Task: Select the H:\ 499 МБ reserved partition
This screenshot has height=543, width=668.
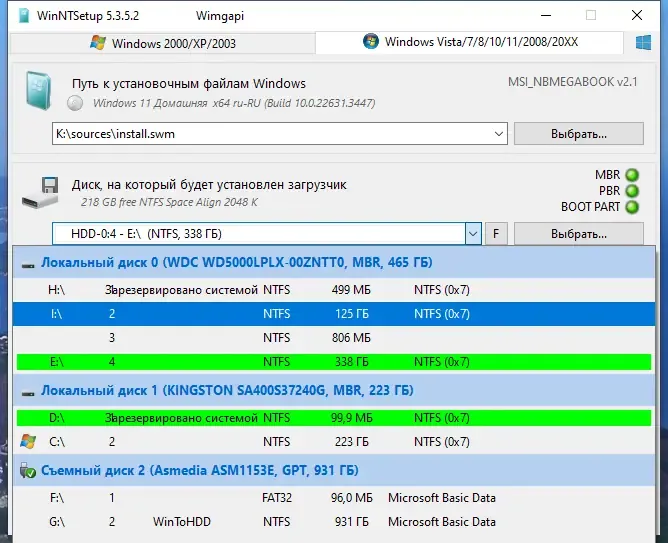Action: (x=334, y=290)
